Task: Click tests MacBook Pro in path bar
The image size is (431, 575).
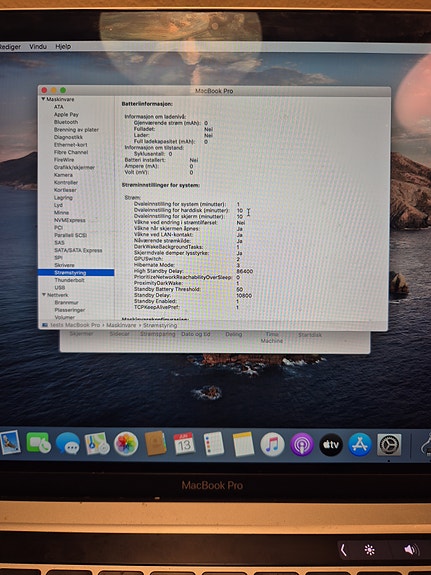Action: pos(75,325)
